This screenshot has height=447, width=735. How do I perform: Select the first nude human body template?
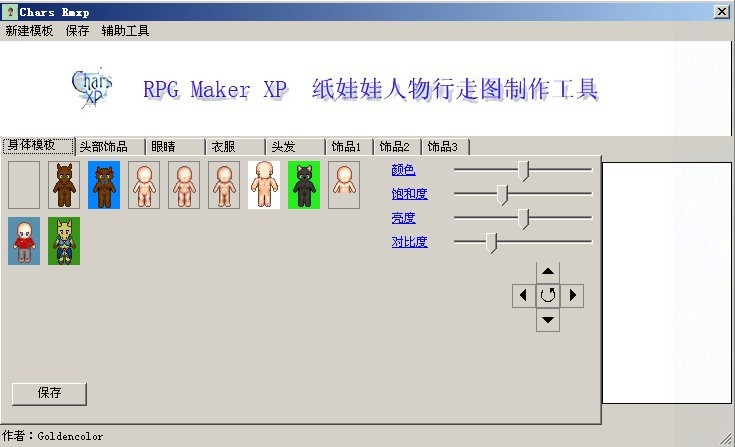(x=144, y=185)
